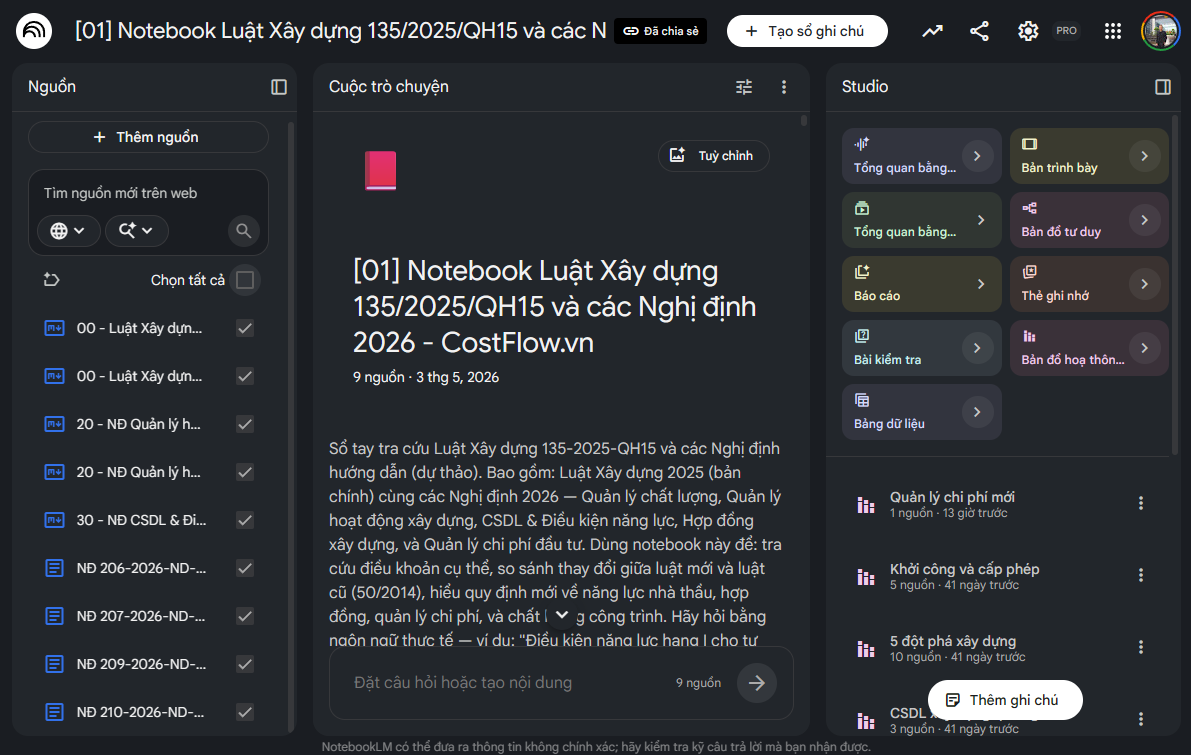Uncheck the 30 - NĐ CSDL source
The width and height of the screenshot is (1191, 755).
click(x=245, y=520)
